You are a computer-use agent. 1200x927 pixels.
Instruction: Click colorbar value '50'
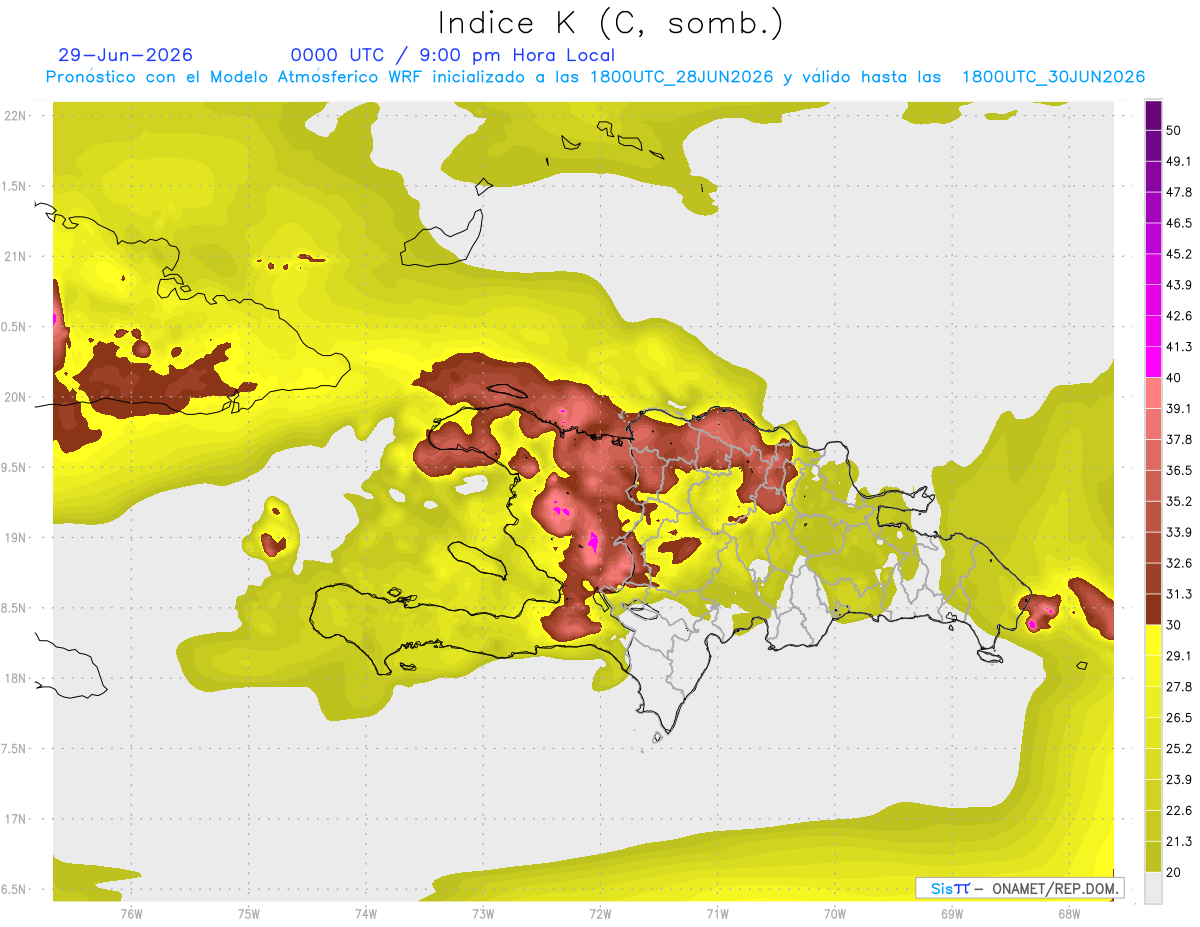1175,131
